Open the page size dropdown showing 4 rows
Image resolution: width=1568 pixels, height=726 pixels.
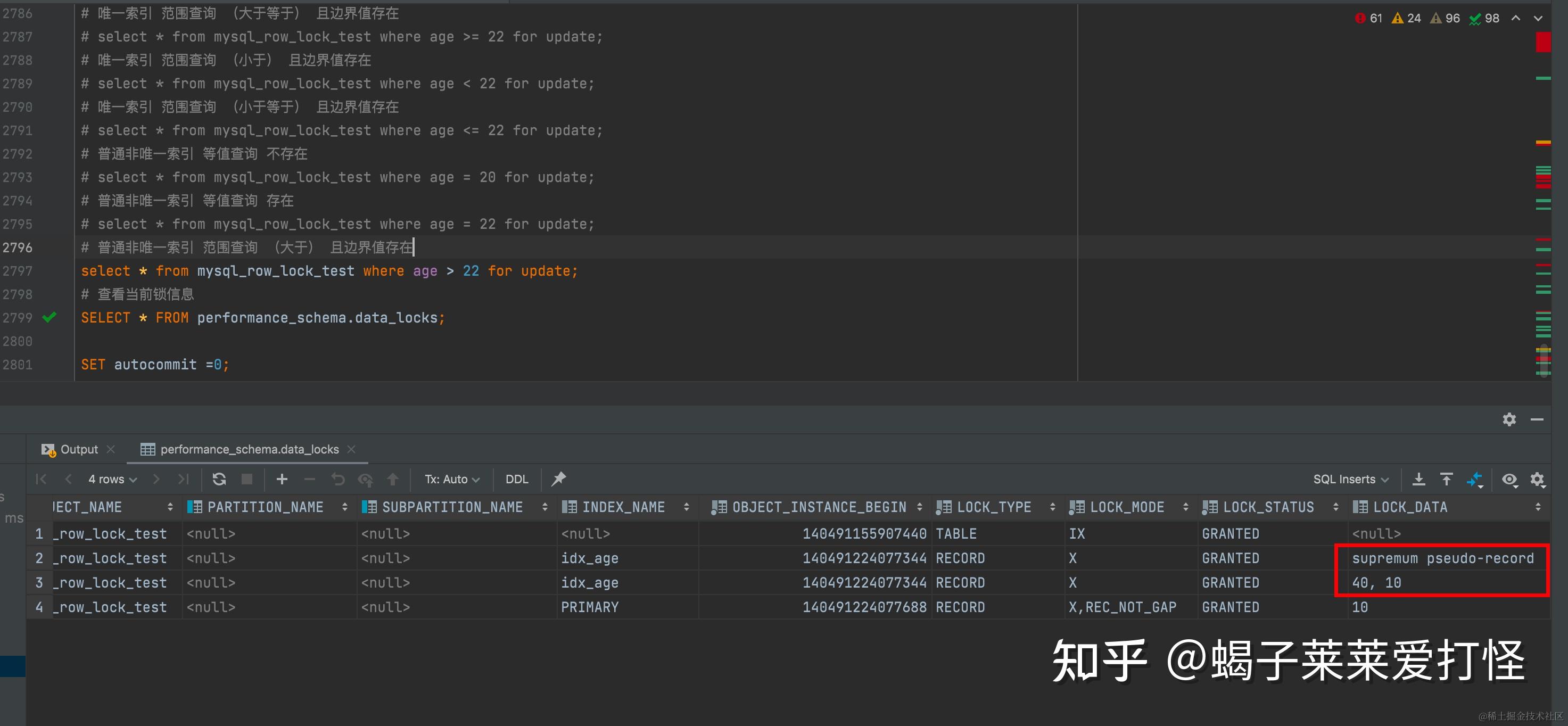[111, 479]
